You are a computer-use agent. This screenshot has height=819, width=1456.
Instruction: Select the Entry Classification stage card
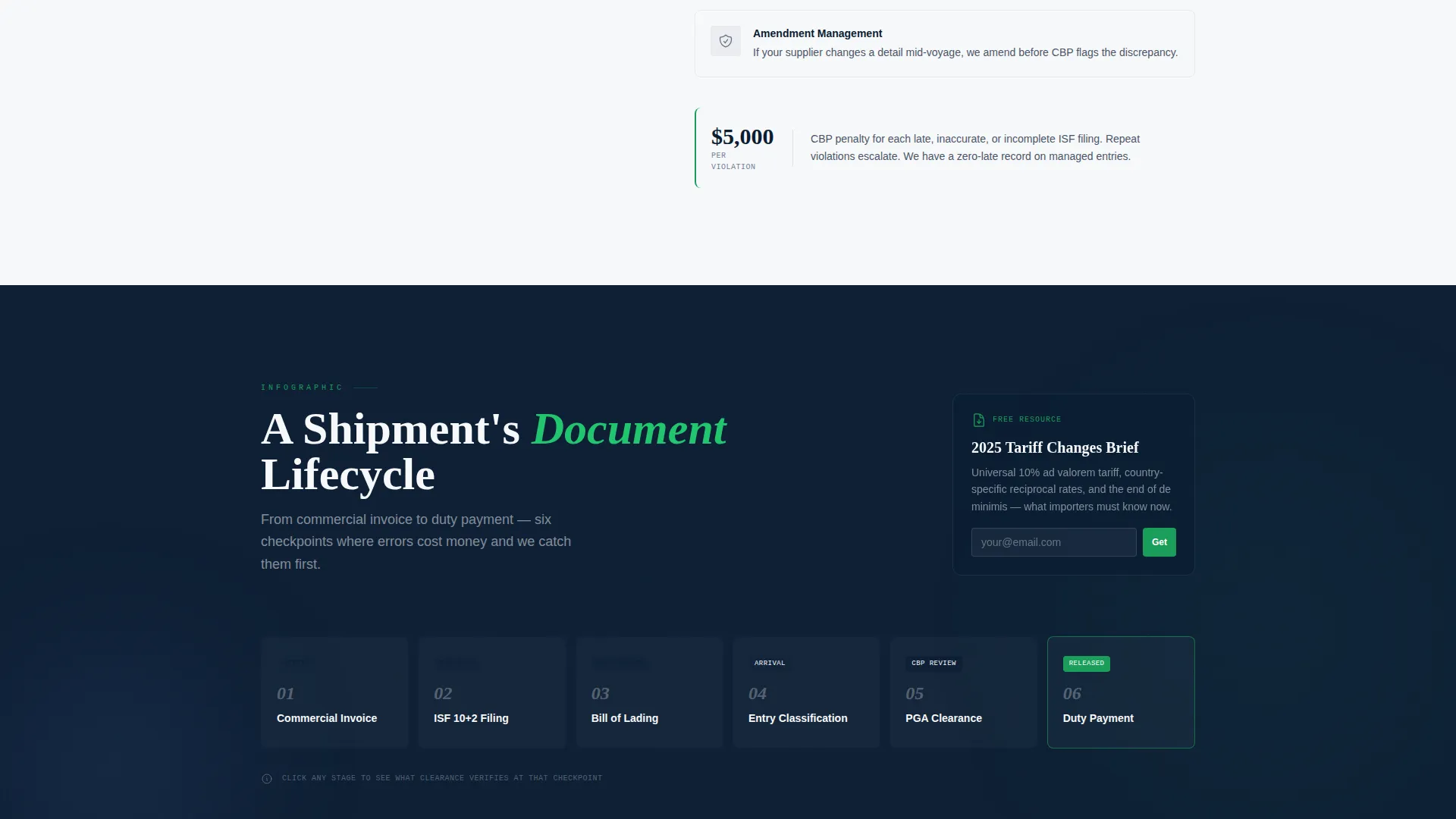point(806,692)
